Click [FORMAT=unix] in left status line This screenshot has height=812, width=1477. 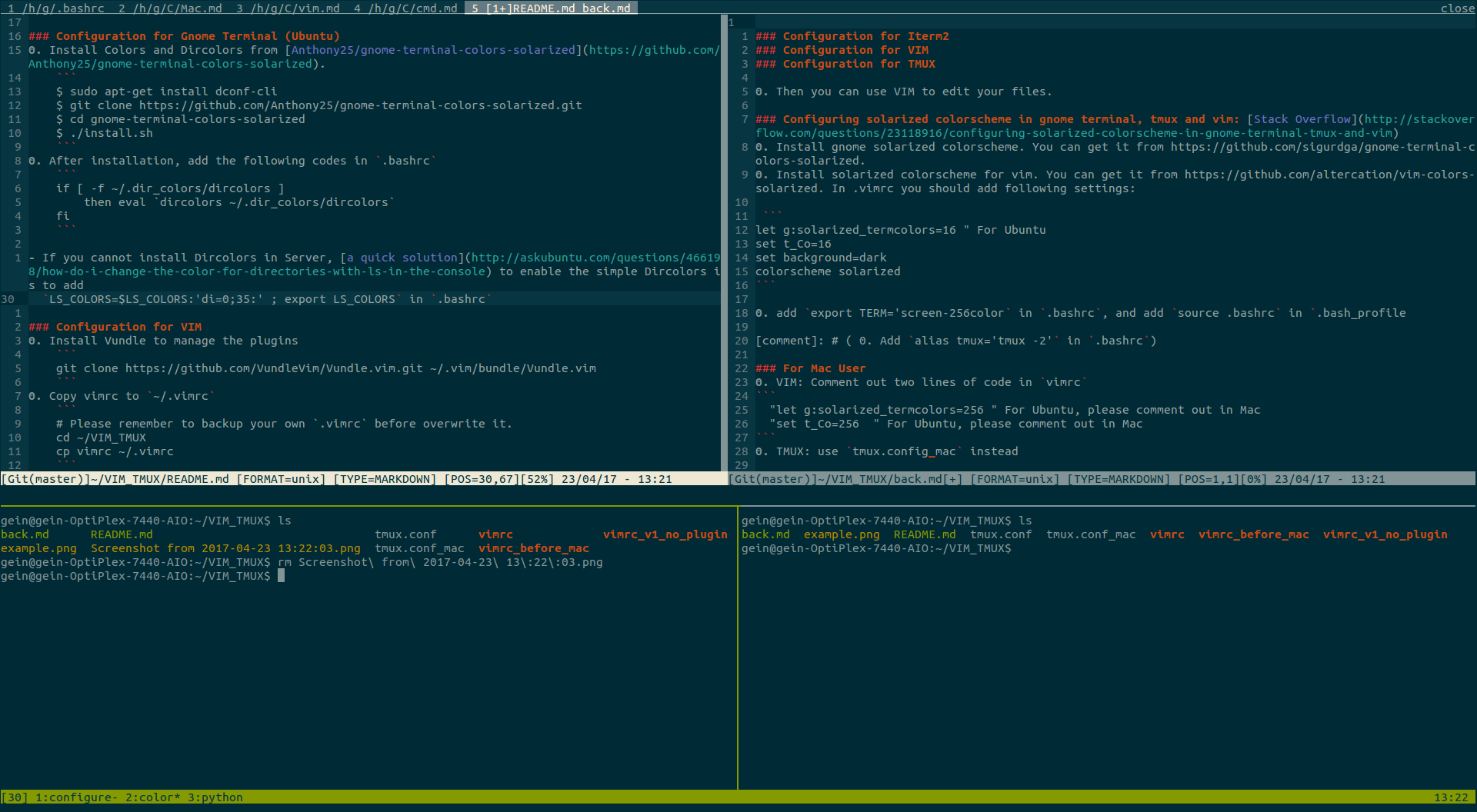[281, 479]
